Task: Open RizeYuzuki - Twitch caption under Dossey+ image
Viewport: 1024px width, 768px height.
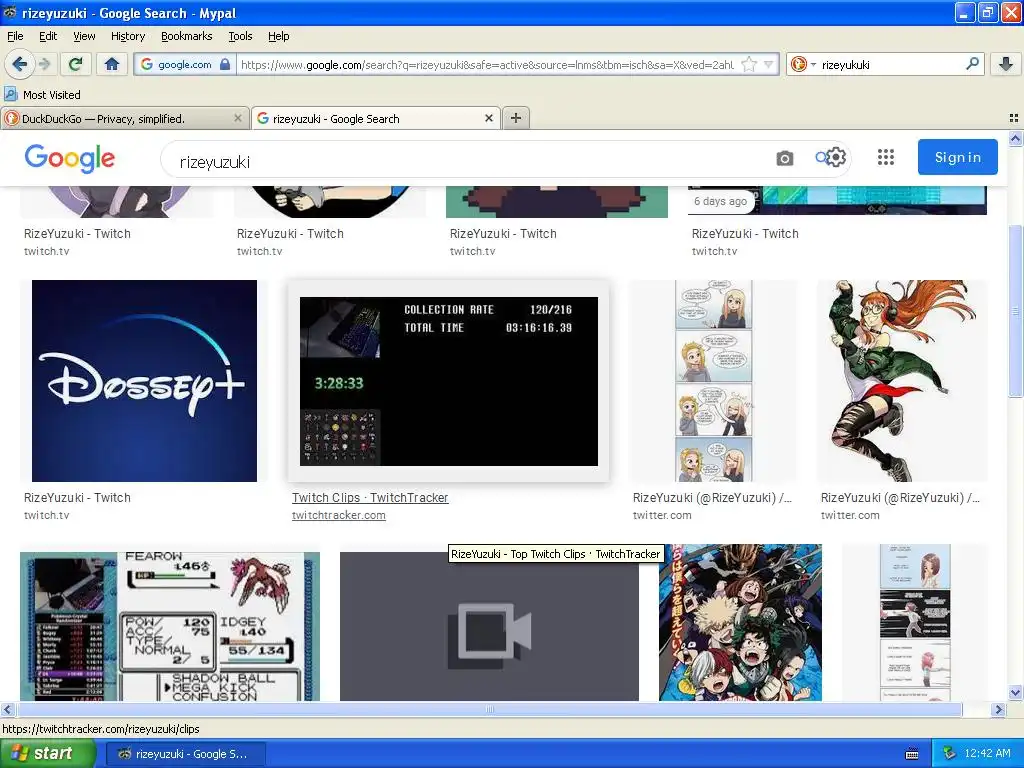Action: (77, 498)
